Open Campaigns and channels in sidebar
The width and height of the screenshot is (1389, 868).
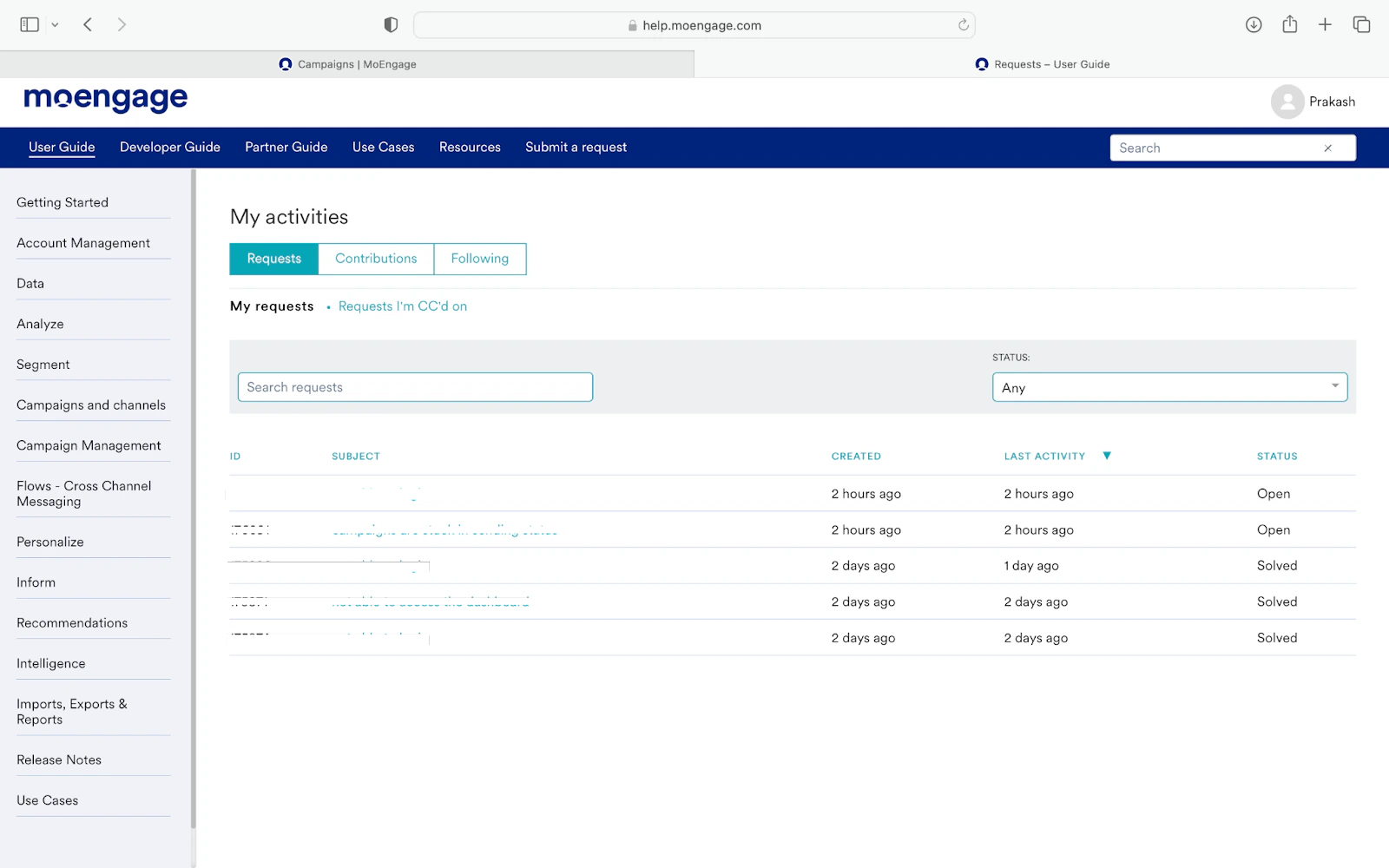point(91,405)
